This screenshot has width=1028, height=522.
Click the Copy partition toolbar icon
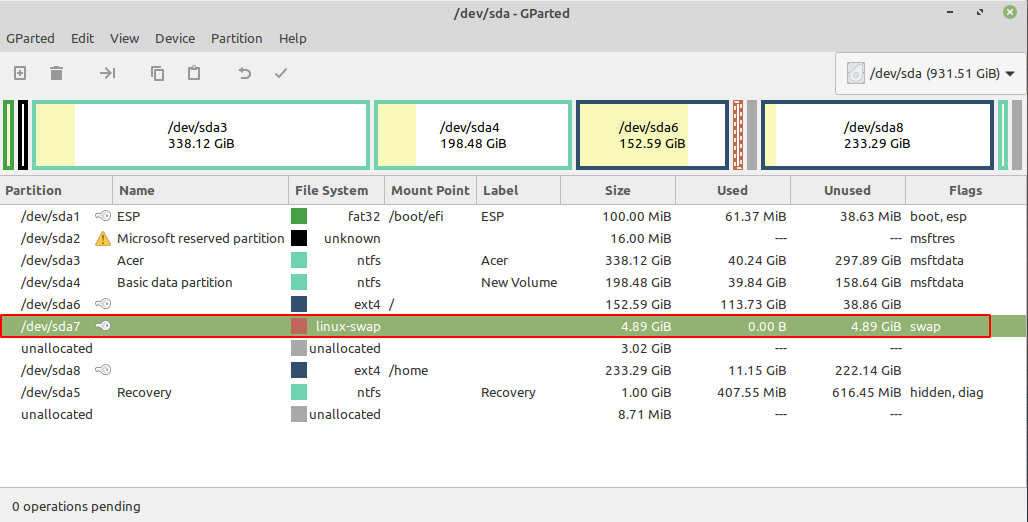pyautogui.click(x=157, y=73)
